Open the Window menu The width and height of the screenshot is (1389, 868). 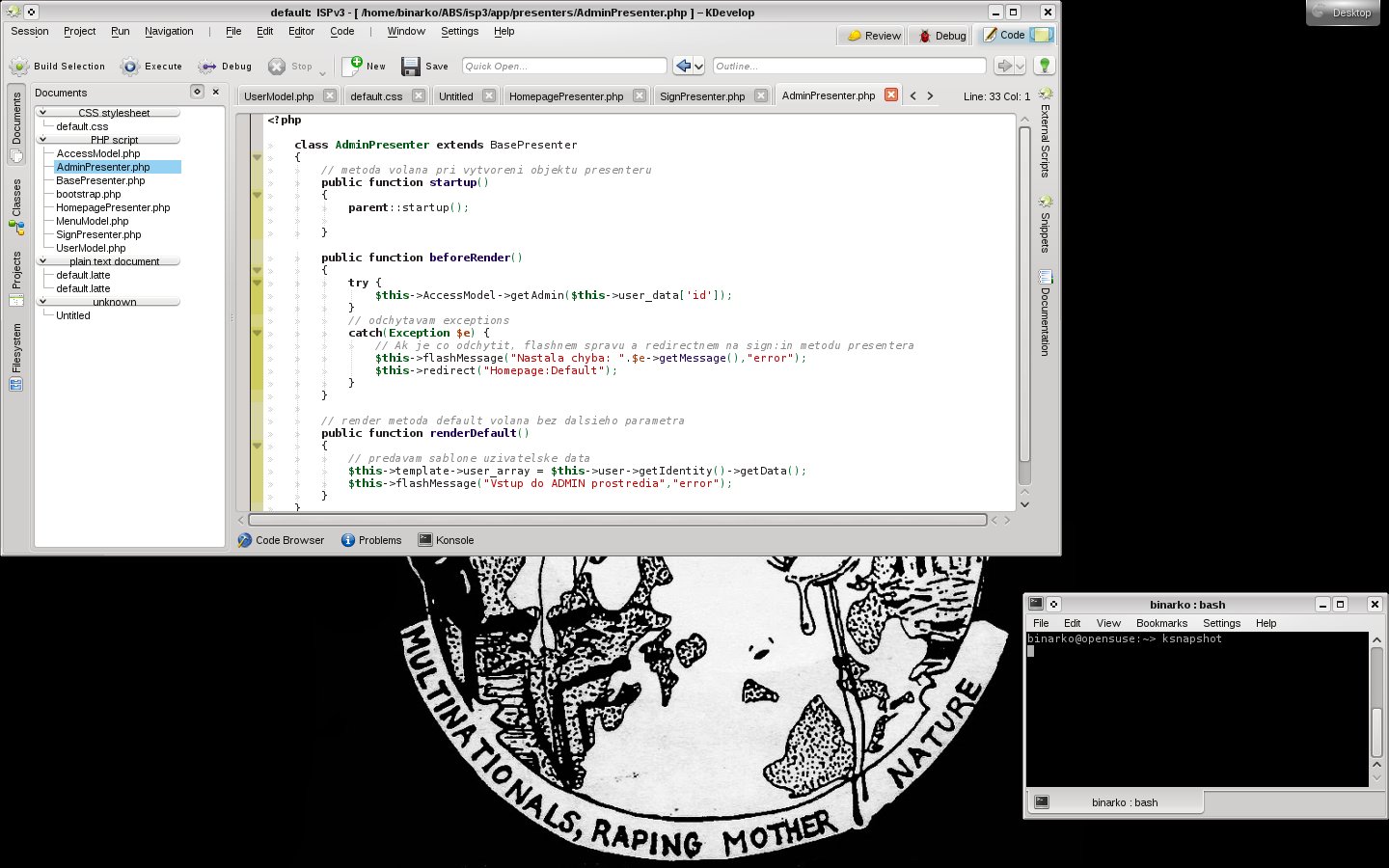tap(406, 31)
